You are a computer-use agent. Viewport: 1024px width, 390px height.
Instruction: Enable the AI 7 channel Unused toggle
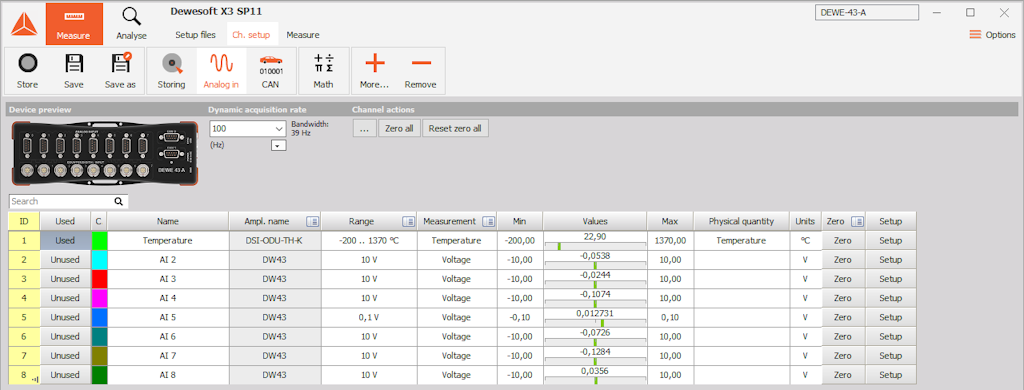coord(65,356)
